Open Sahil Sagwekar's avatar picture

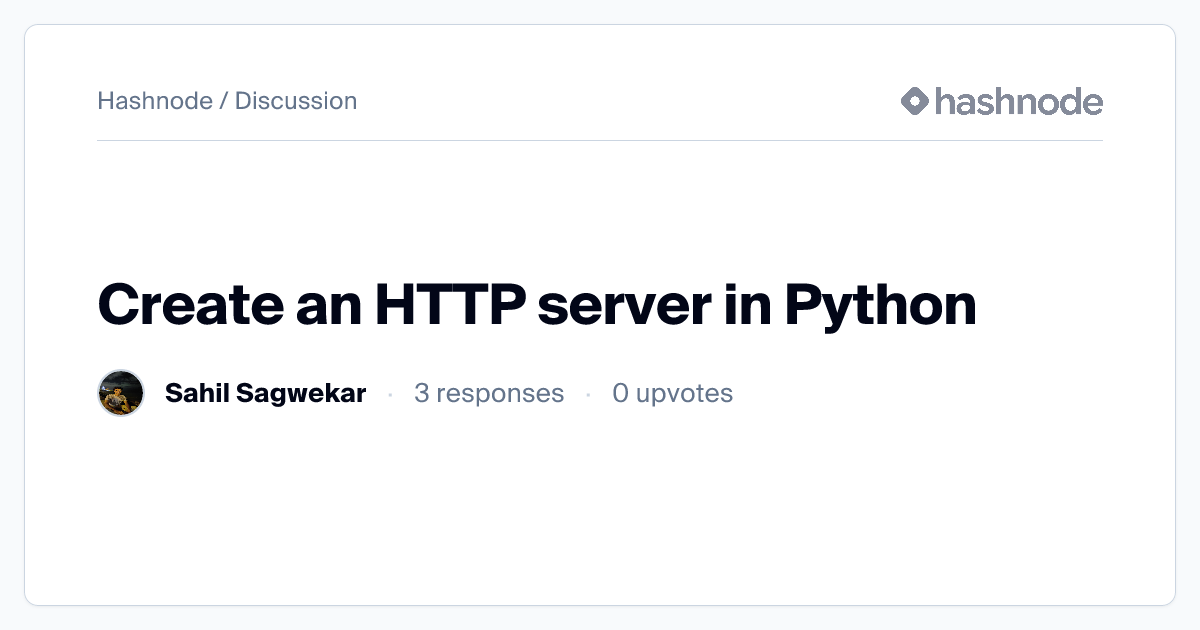point(121,393)
